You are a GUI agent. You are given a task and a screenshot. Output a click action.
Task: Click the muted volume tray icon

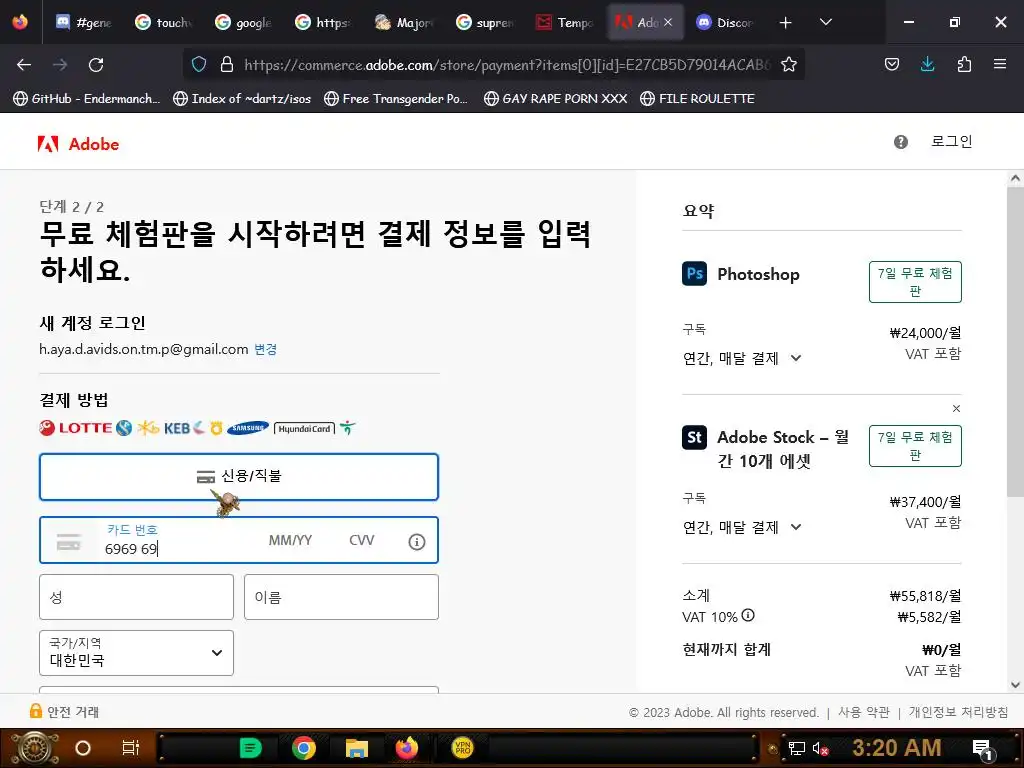click(820, 748)
